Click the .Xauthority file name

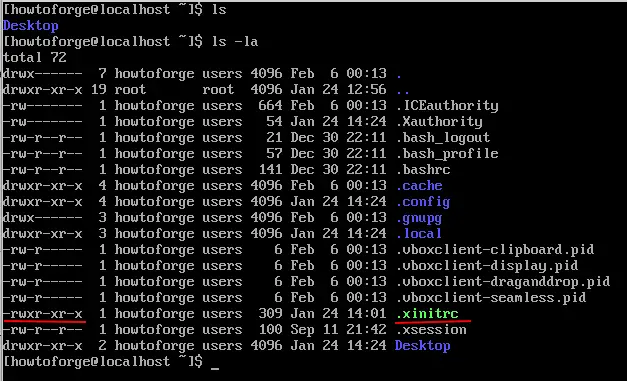click(439, 122)
